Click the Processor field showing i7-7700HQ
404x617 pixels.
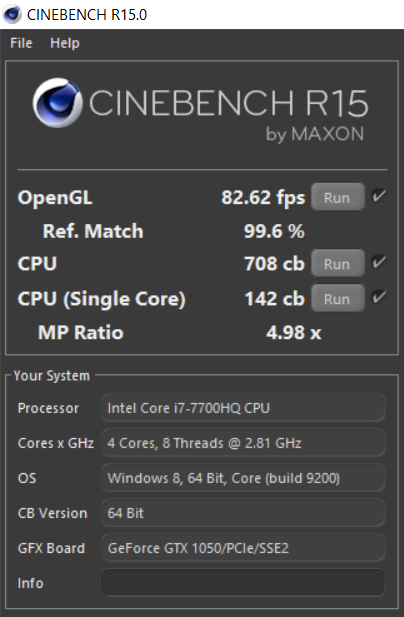point(243,408)
